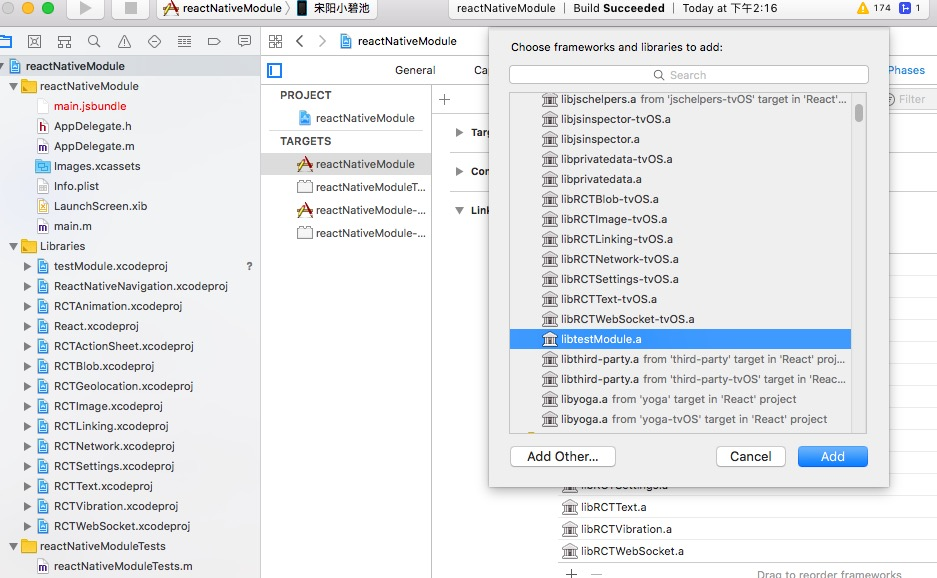Click Cancel in the frameworks dialog
This screenshot has height=578, width=937.
(x=751, y=457)
